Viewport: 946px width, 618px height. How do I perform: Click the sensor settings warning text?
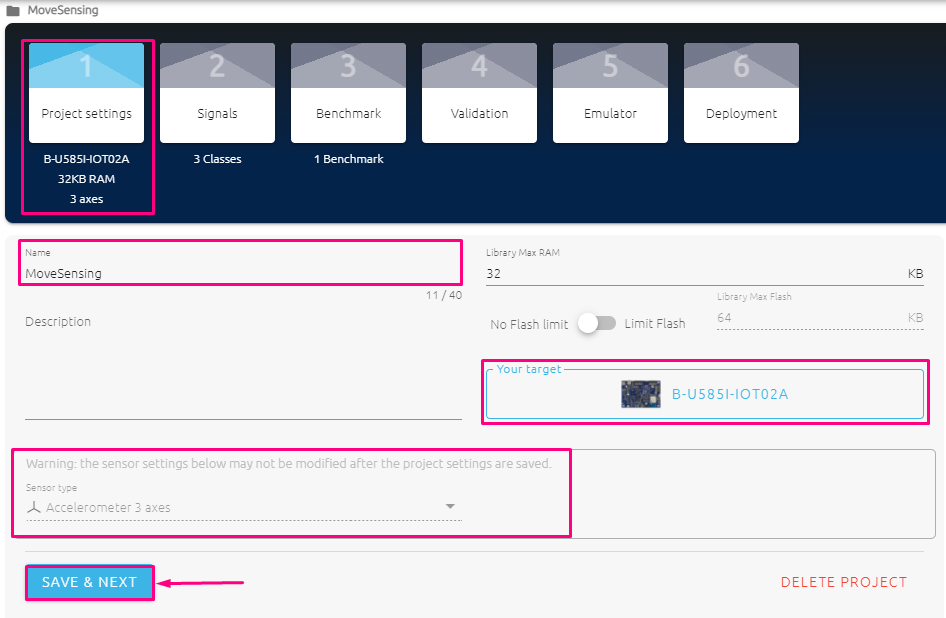[288, 464]
